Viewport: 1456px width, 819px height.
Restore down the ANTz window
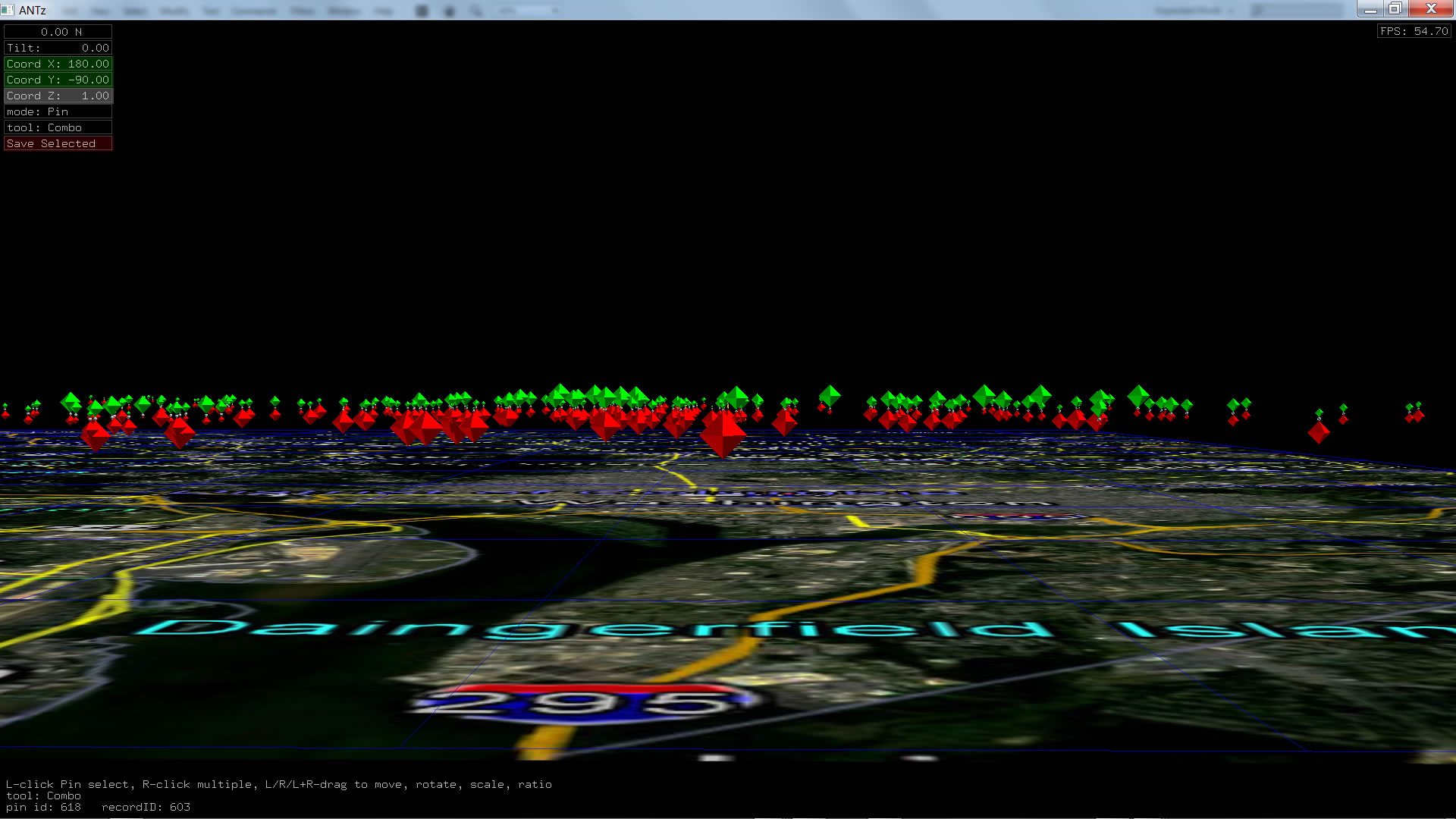click(1395, 9)
